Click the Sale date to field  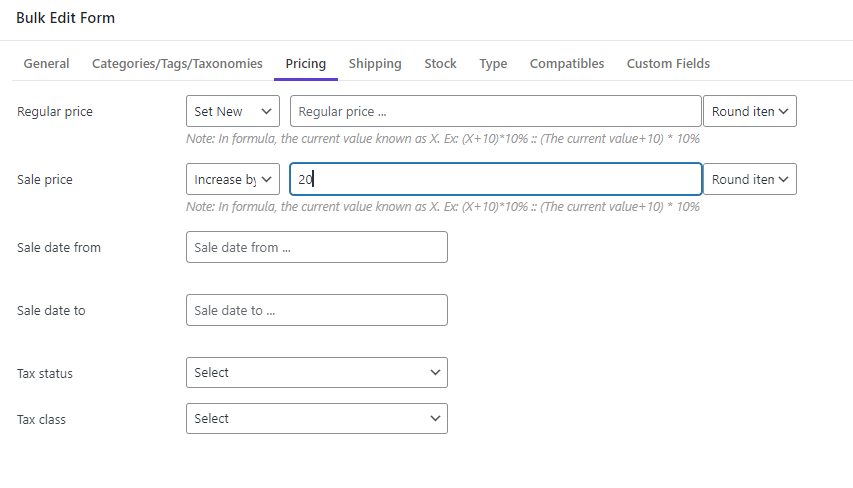317,310
